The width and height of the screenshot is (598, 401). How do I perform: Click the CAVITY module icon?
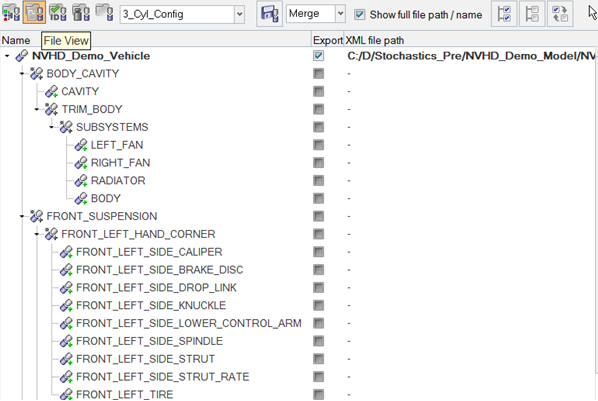tap(51, 91)
